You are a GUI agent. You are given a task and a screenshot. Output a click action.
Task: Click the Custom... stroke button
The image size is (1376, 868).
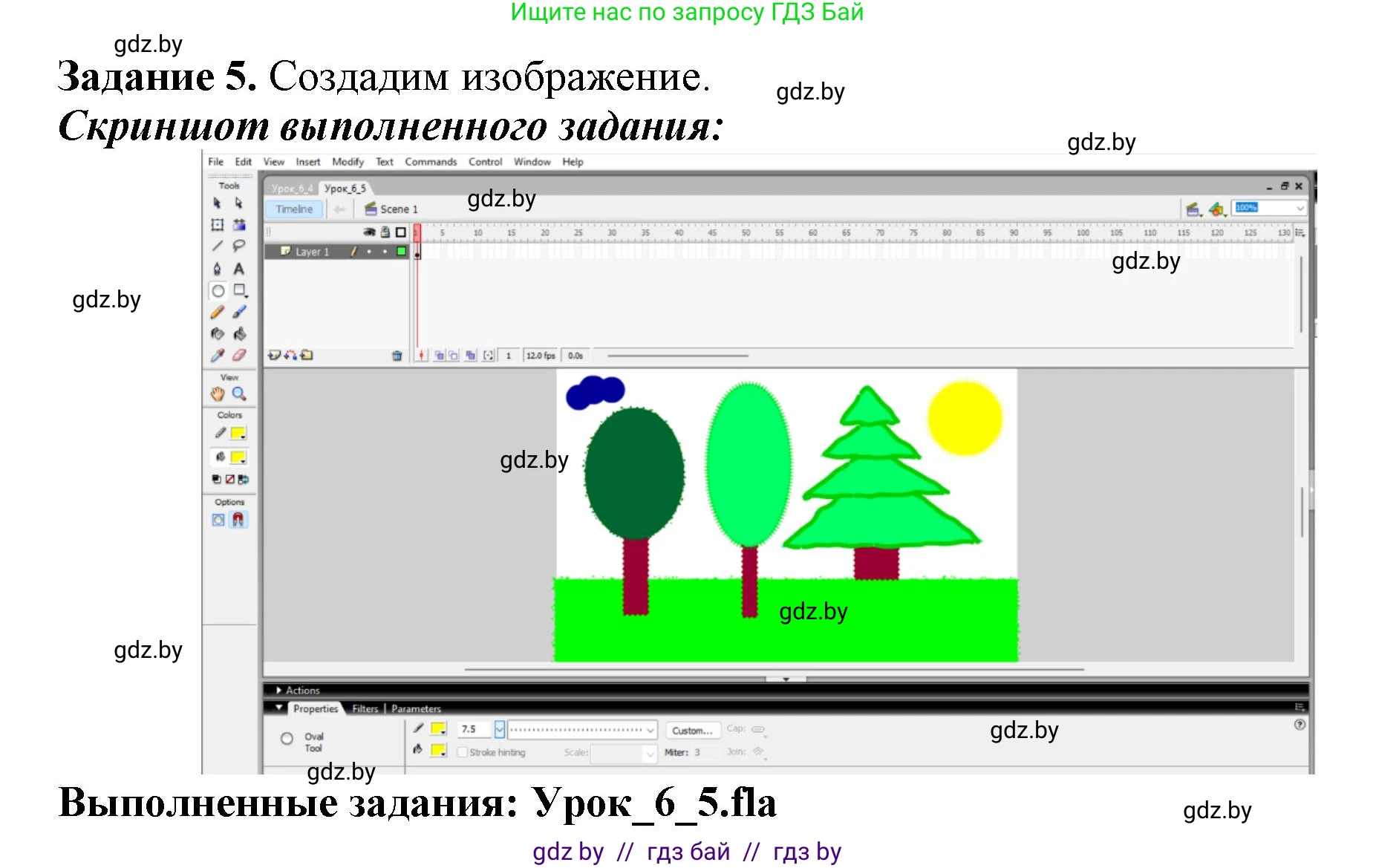coord(691,731)
